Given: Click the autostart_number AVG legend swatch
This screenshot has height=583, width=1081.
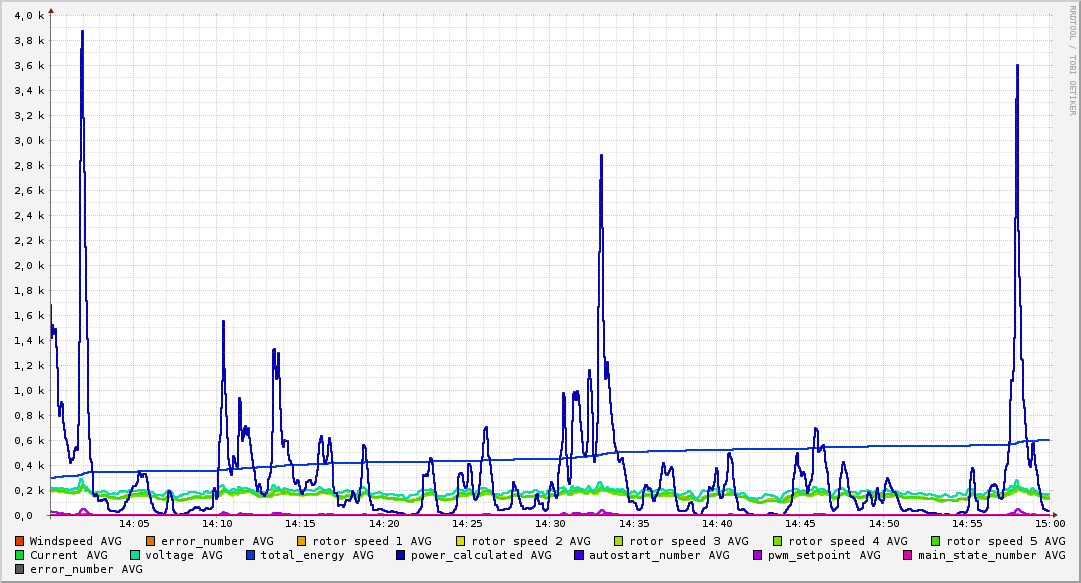Looking at the screenshot, I should 579,555.
